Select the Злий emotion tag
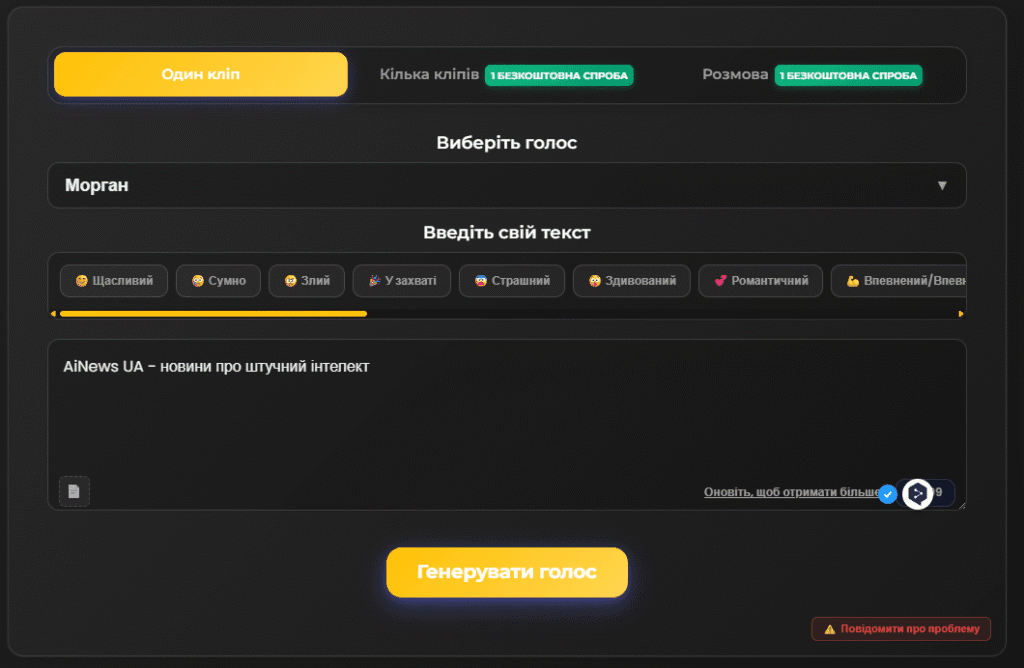This screenshot has width=1024, height=668. (307, 281)
